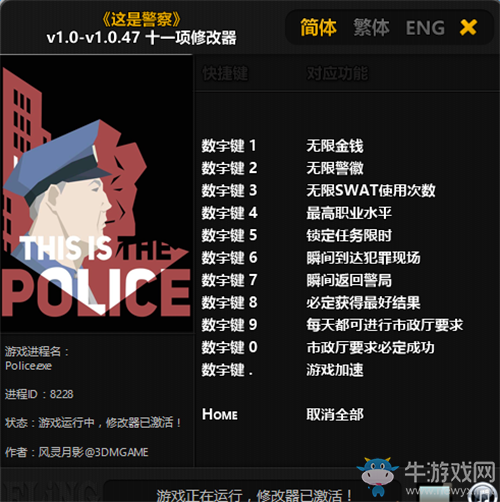
Task: Switch language to 简体
Action: [x=318, y=27]
